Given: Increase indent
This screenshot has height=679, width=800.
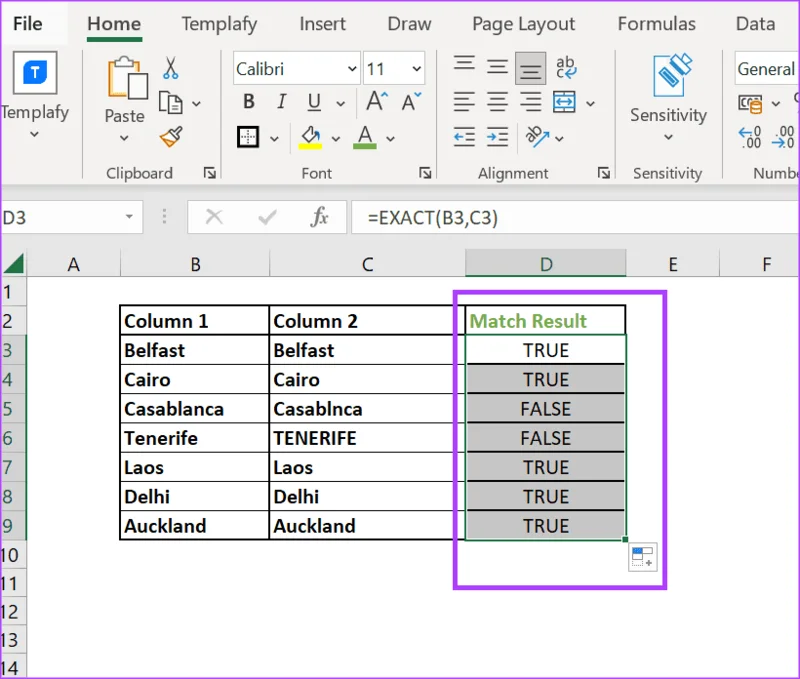Looking at the screenshot, I should [x=497, y=137].
